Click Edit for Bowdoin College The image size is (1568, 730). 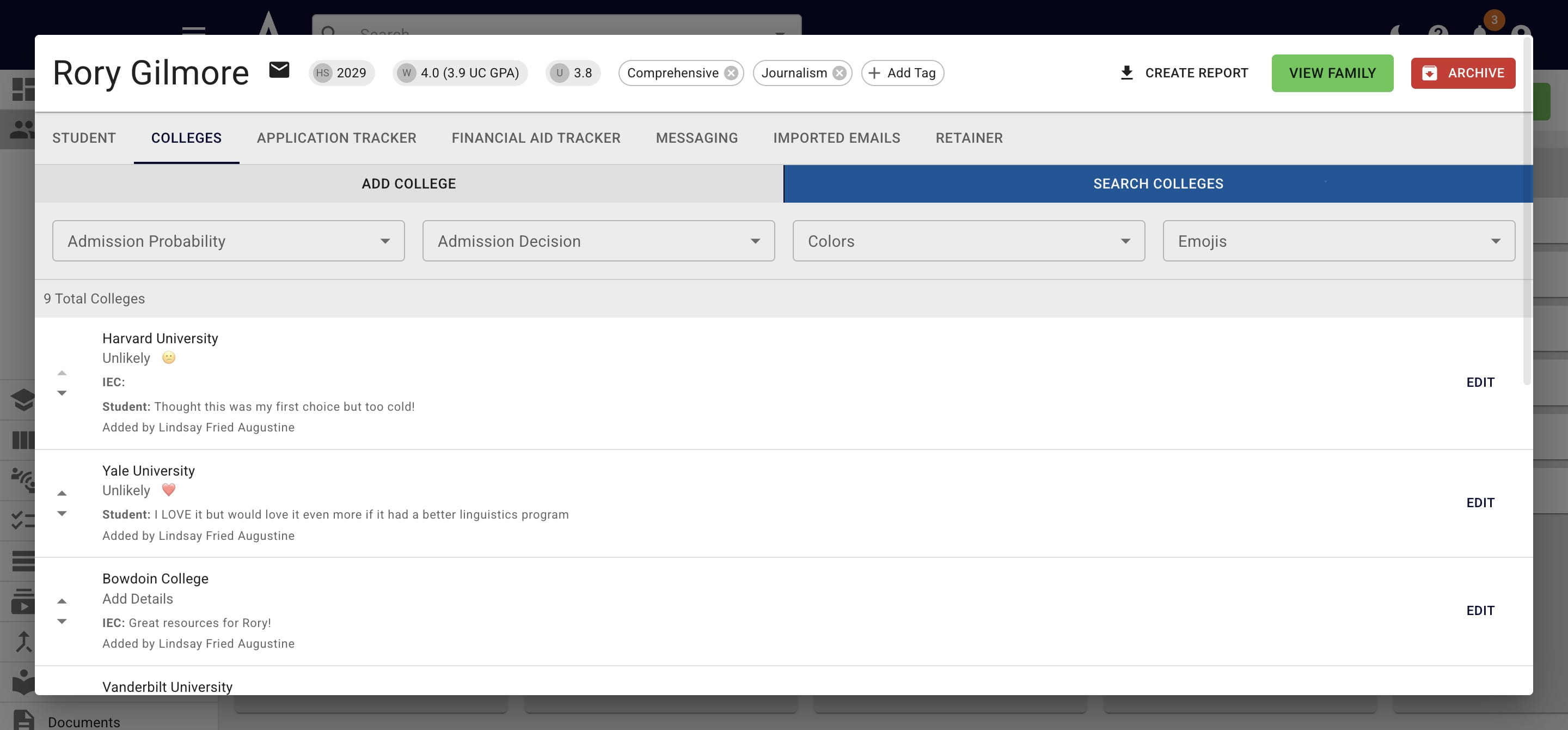(x=1480, y=611)
